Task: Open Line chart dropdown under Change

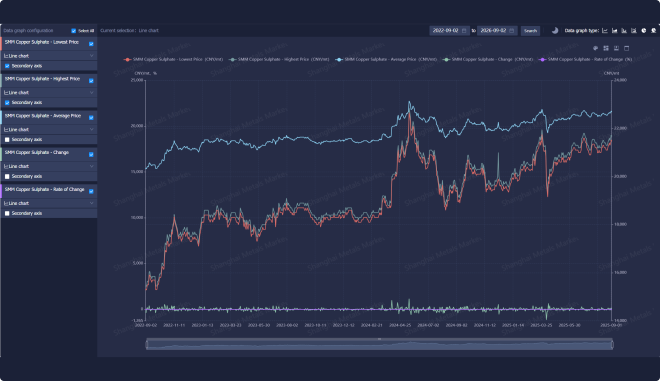Action: [49, 166]
